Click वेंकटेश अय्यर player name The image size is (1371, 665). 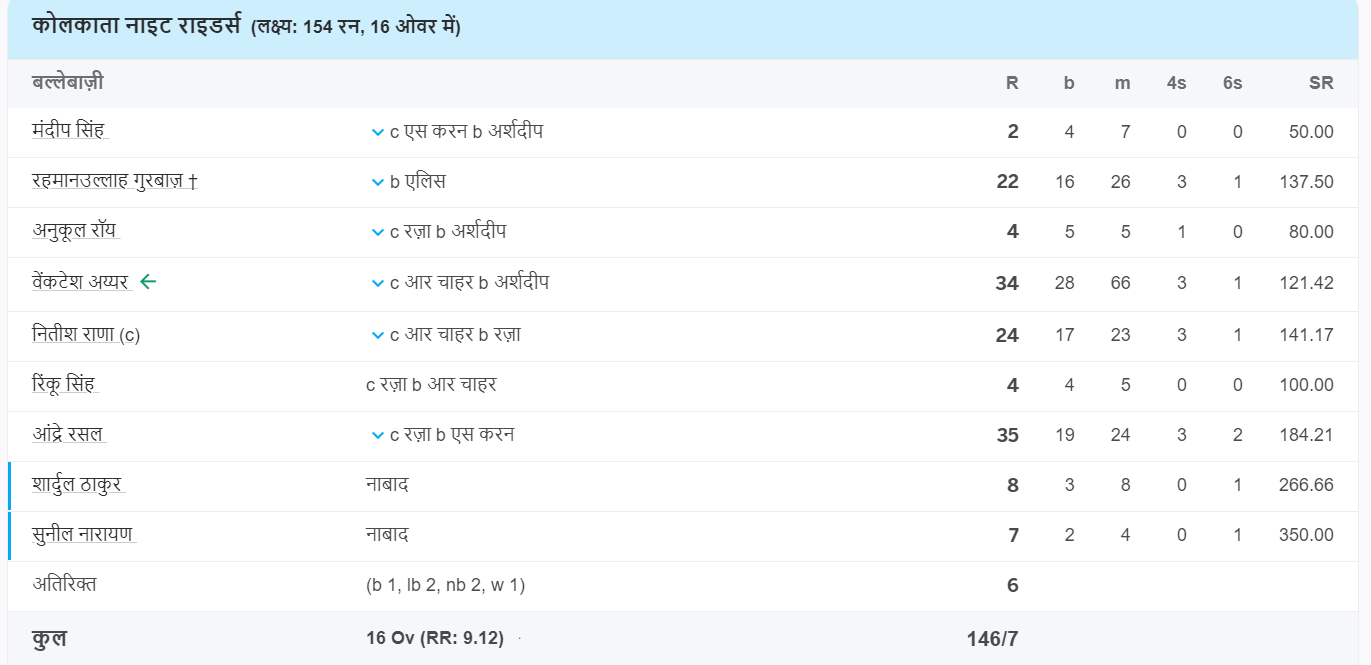pyautogui.click(x=81, y=283)
